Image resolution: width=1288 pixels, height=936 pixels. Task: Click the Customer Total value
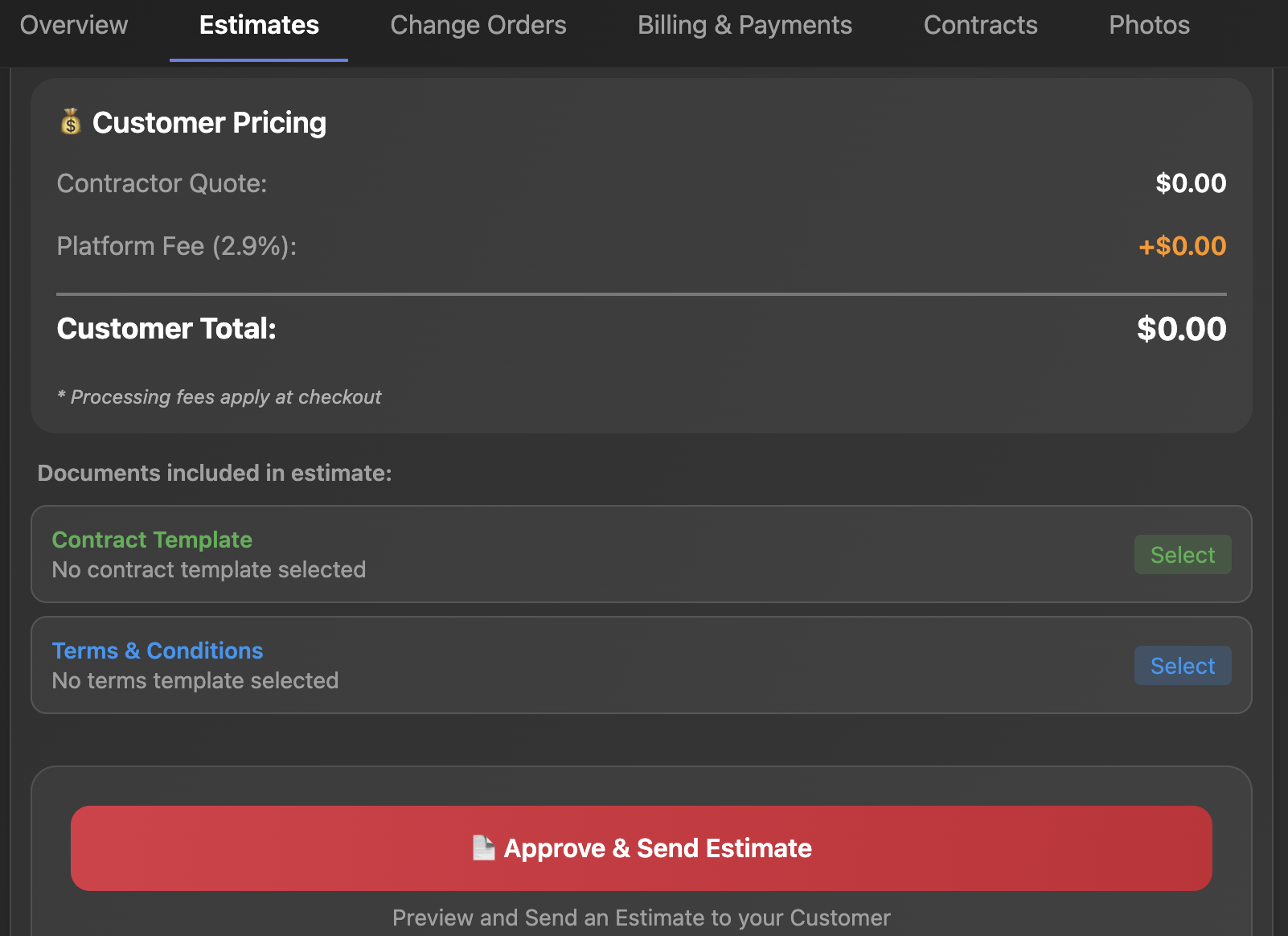1181,328
